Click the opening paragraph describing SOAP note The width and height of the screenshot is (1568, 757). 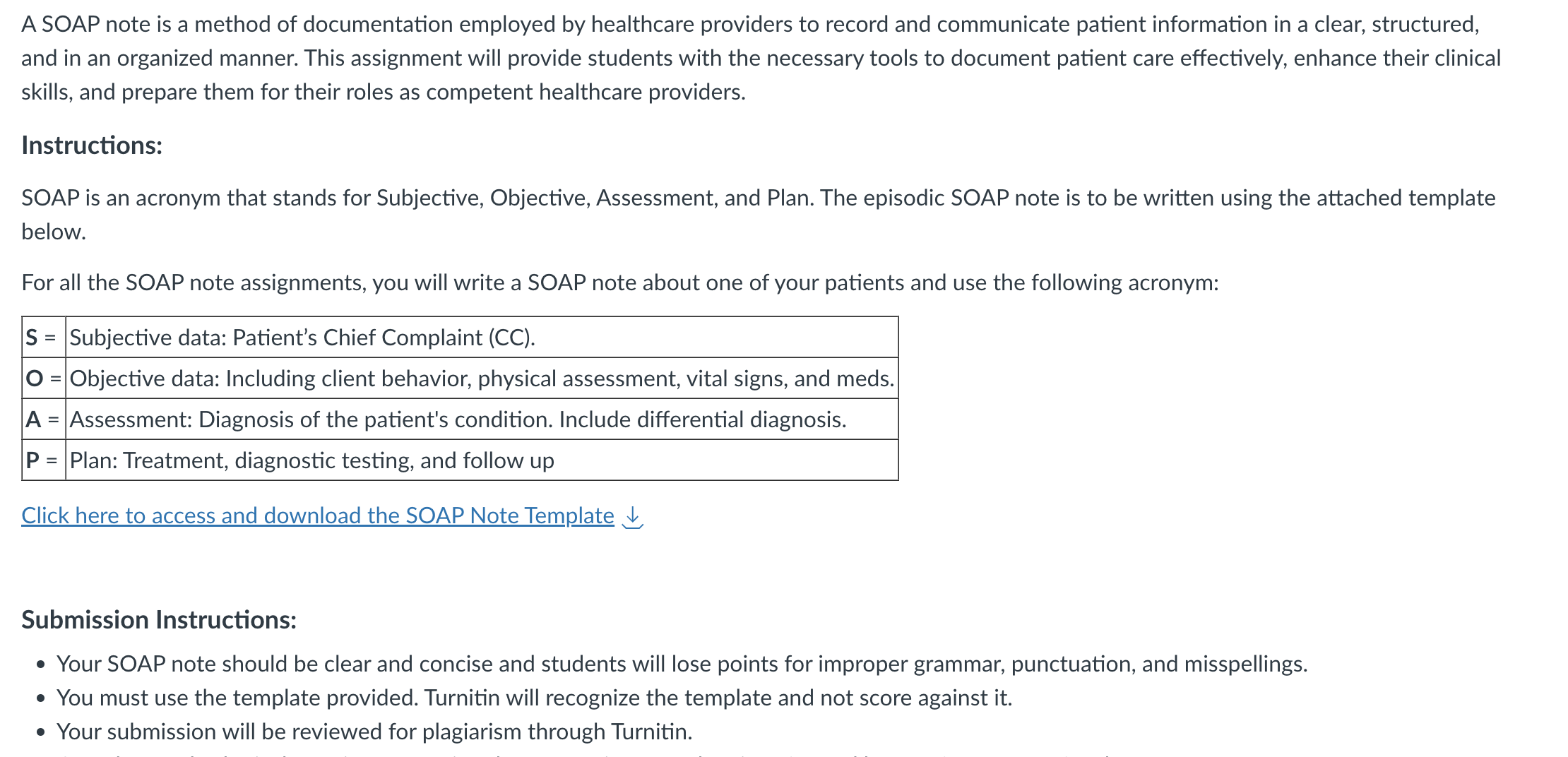[x=761, y=58]
